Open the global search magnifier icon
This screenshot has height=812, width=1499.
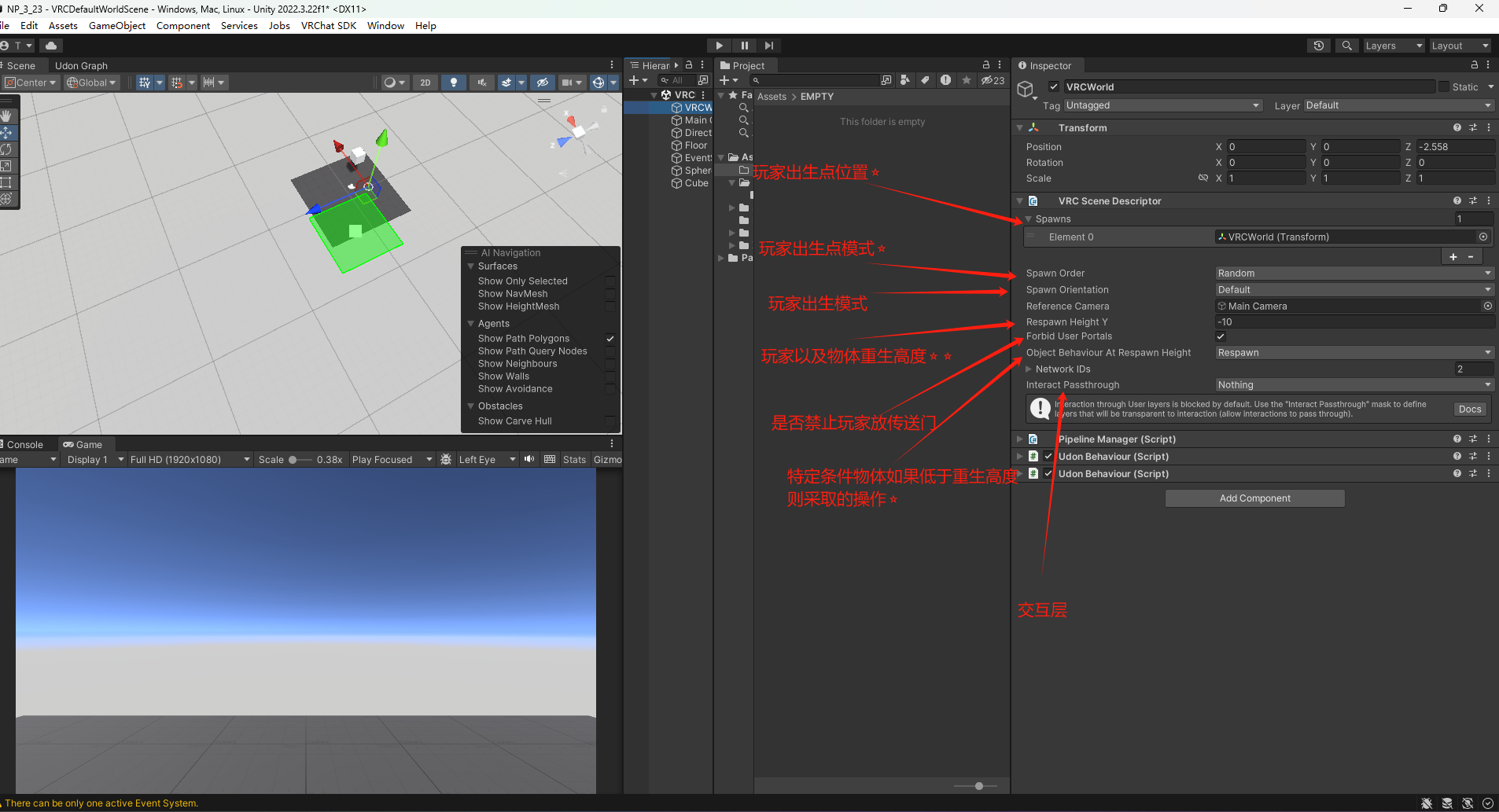(x=1346, y=46)
